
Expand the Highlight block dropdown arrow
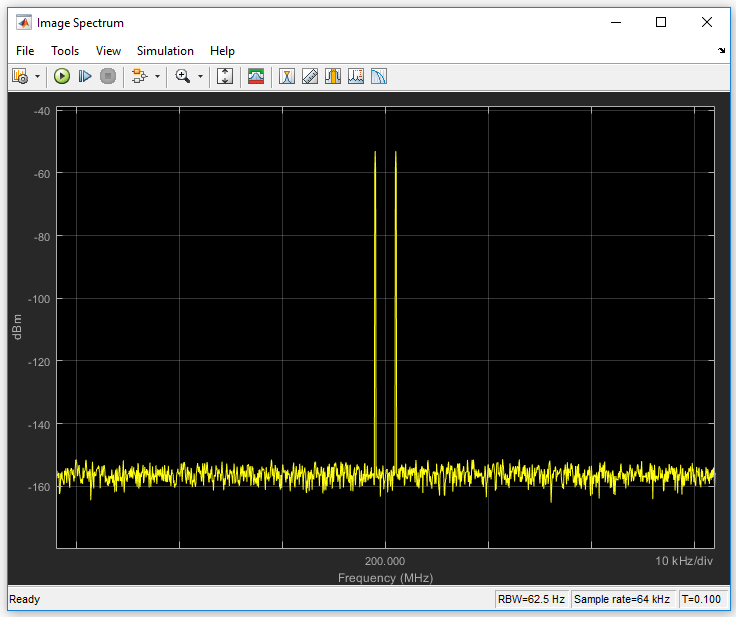click(x=157, y=76)
